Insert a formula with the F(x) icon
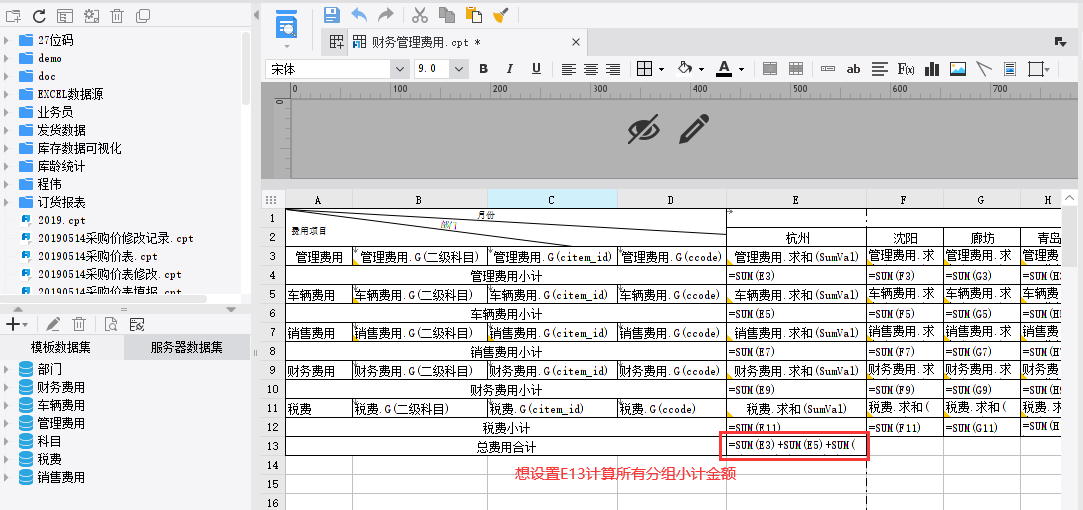The image size is (1083, 510). tap(906, 69)
